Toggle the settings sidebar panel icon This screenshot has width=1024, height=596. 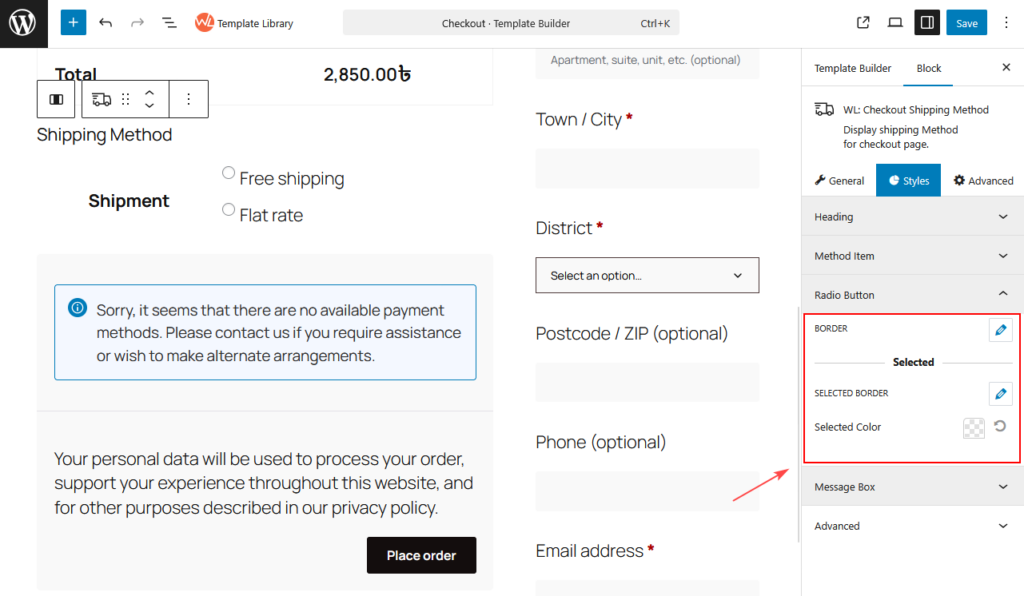(x=927, y=22)
